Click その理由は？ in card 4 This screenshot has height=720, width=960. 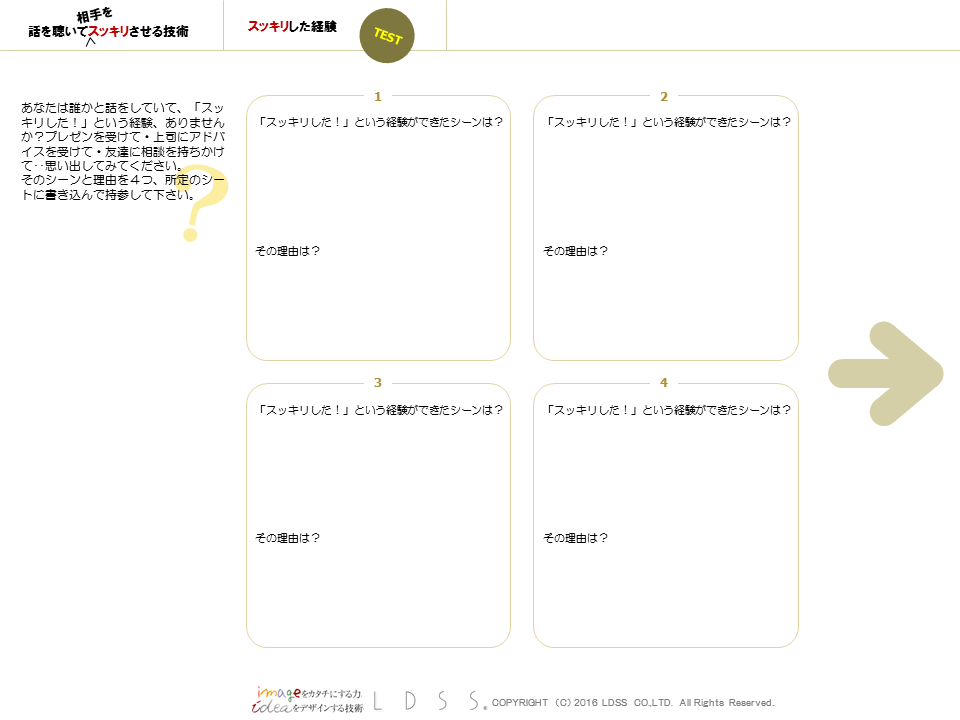(x=576, y=538)
